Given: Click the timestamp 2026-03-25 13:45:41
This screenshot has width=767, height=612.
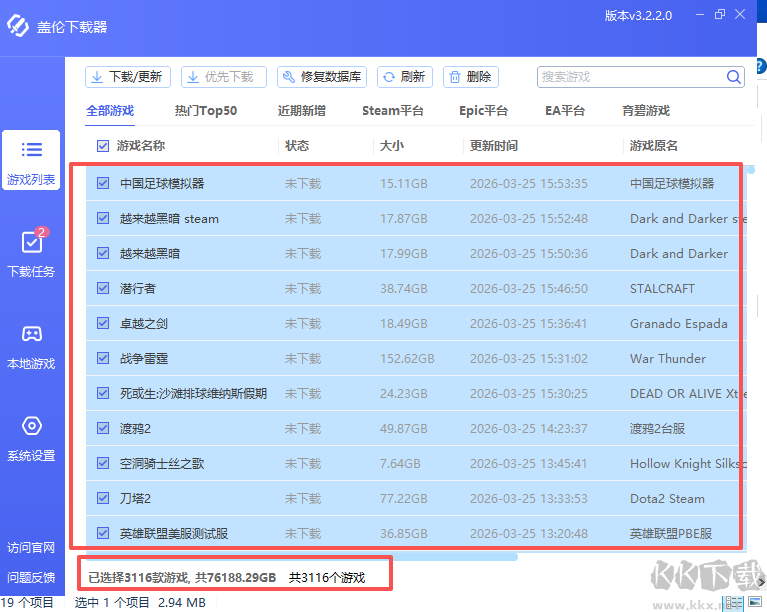Looking at the screenshot, I should click(528, 463).
